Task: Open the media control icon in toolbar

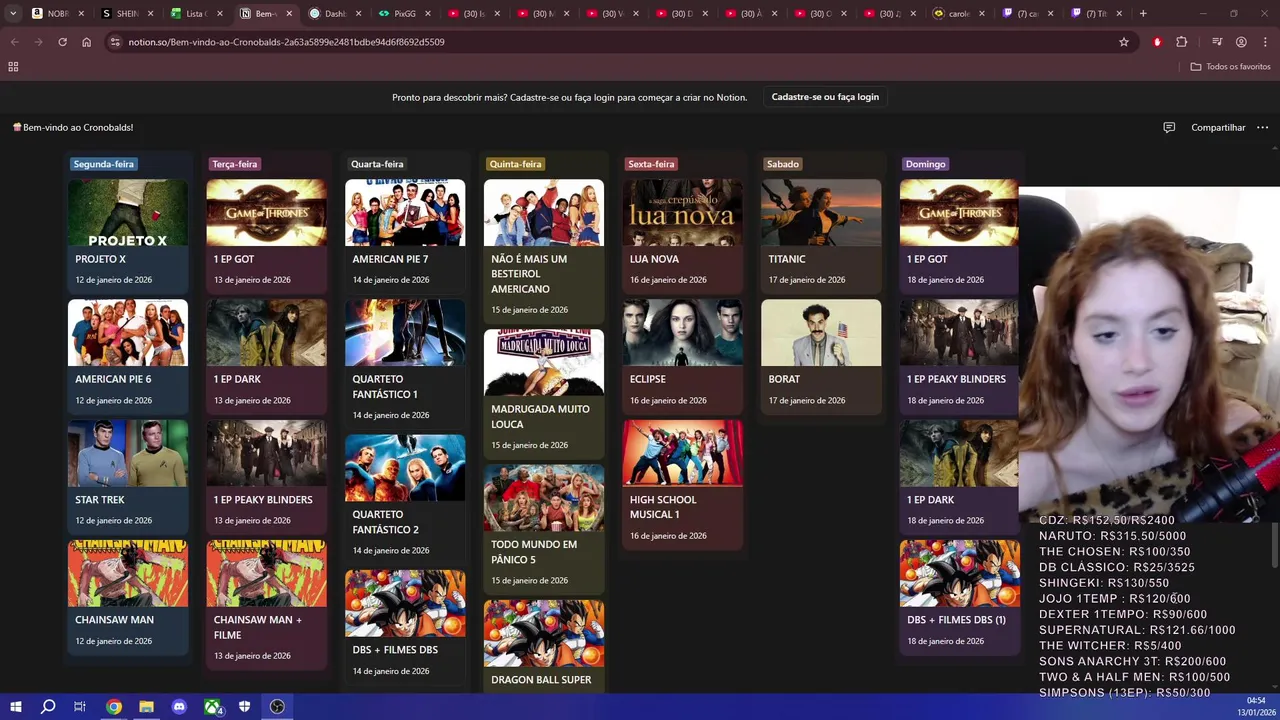Action: pos(1217,42)
